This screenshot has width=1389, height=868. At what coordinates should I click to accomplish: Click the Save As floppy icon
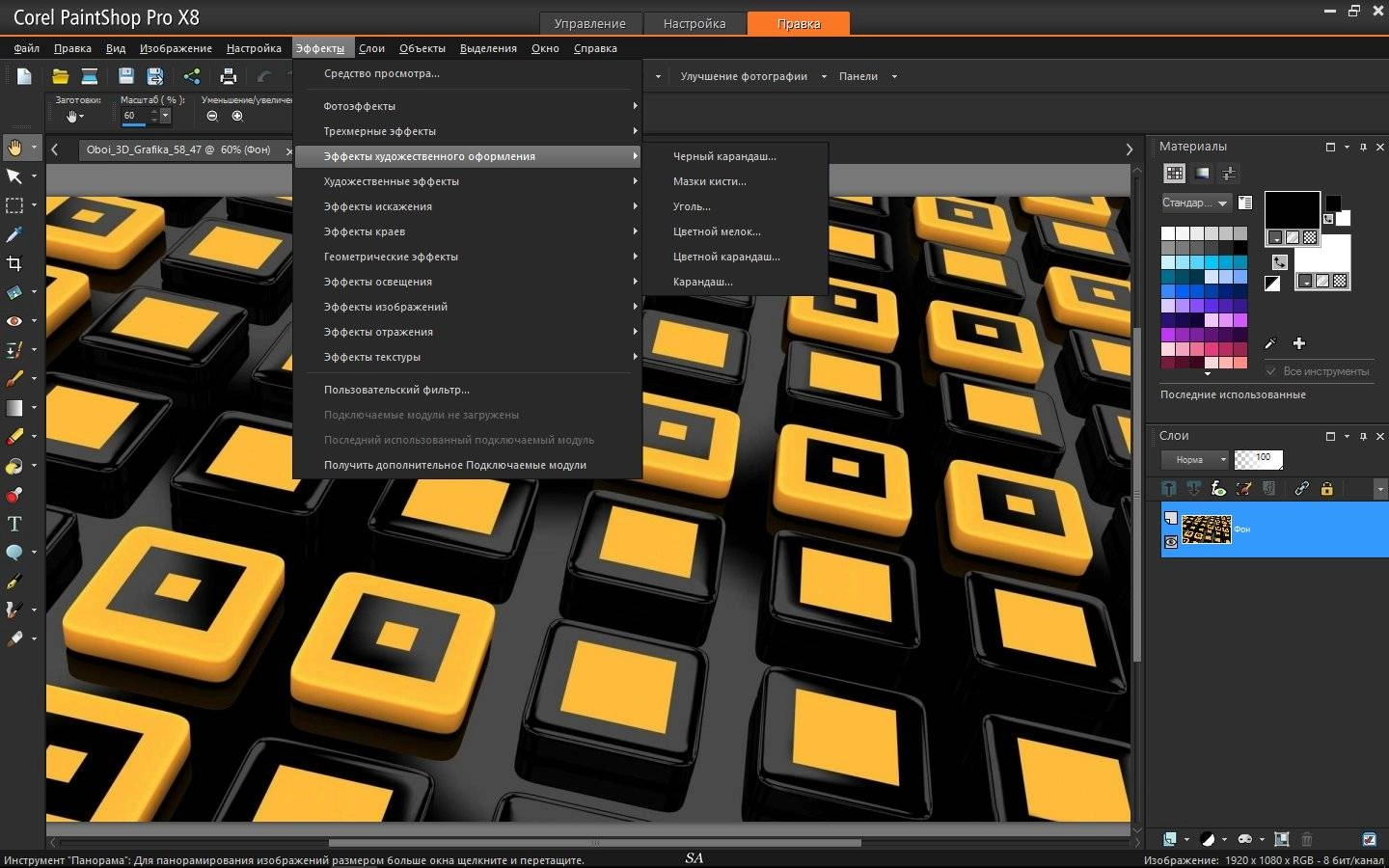click(154, 76)
